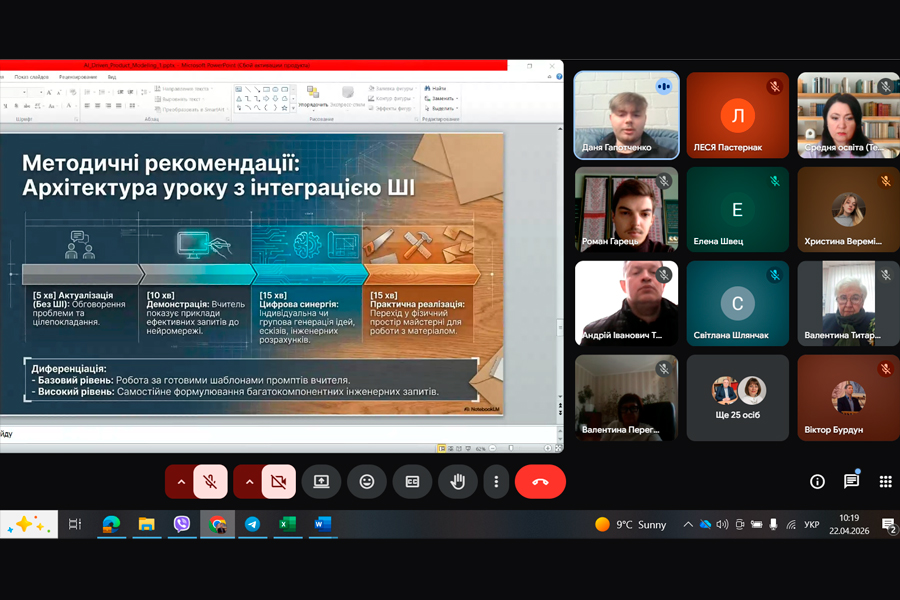Click the slide vertical scrollbar down arrow

coord(560,396)
